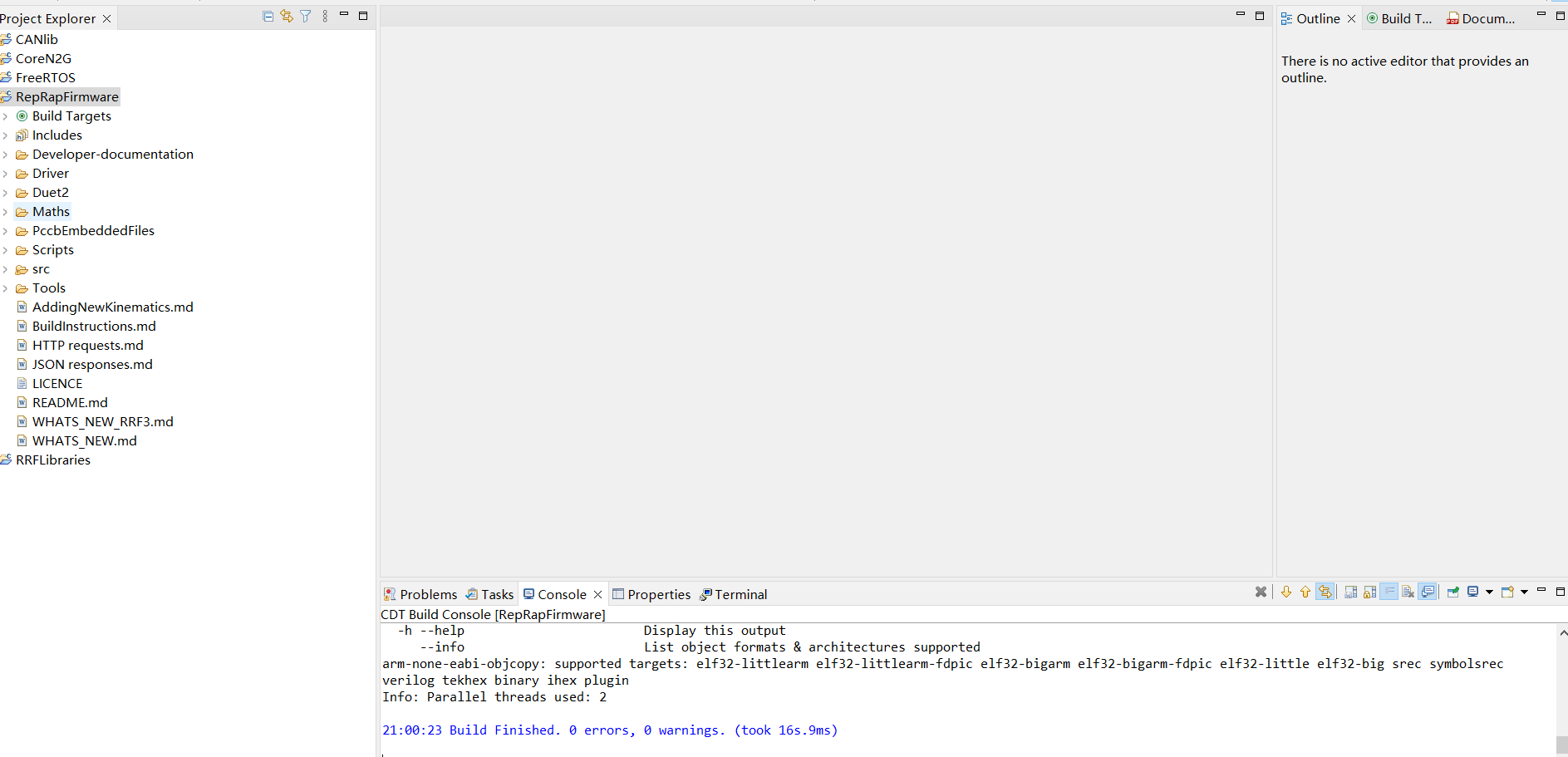Maximize the Console panel
The image size is (1568, 757).
[x=1561, y=592]
